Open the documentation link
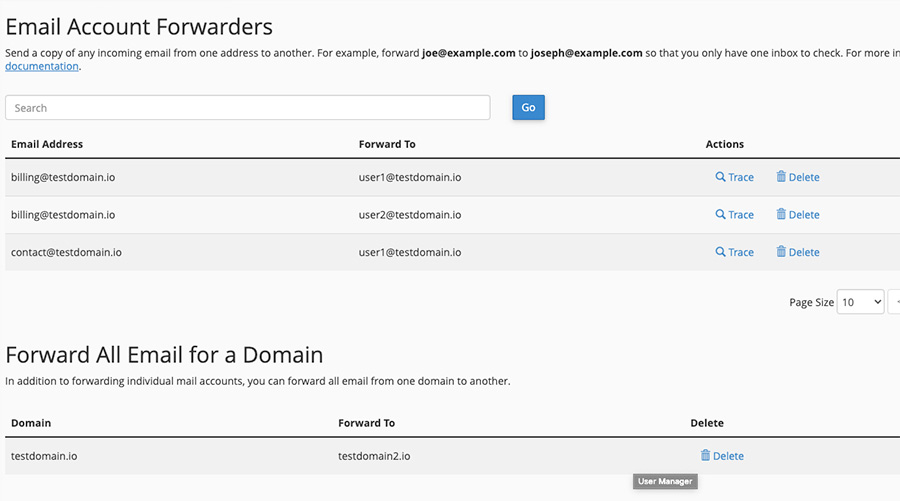900x501 pixels. pyautogui.click(x=42, y=67)
